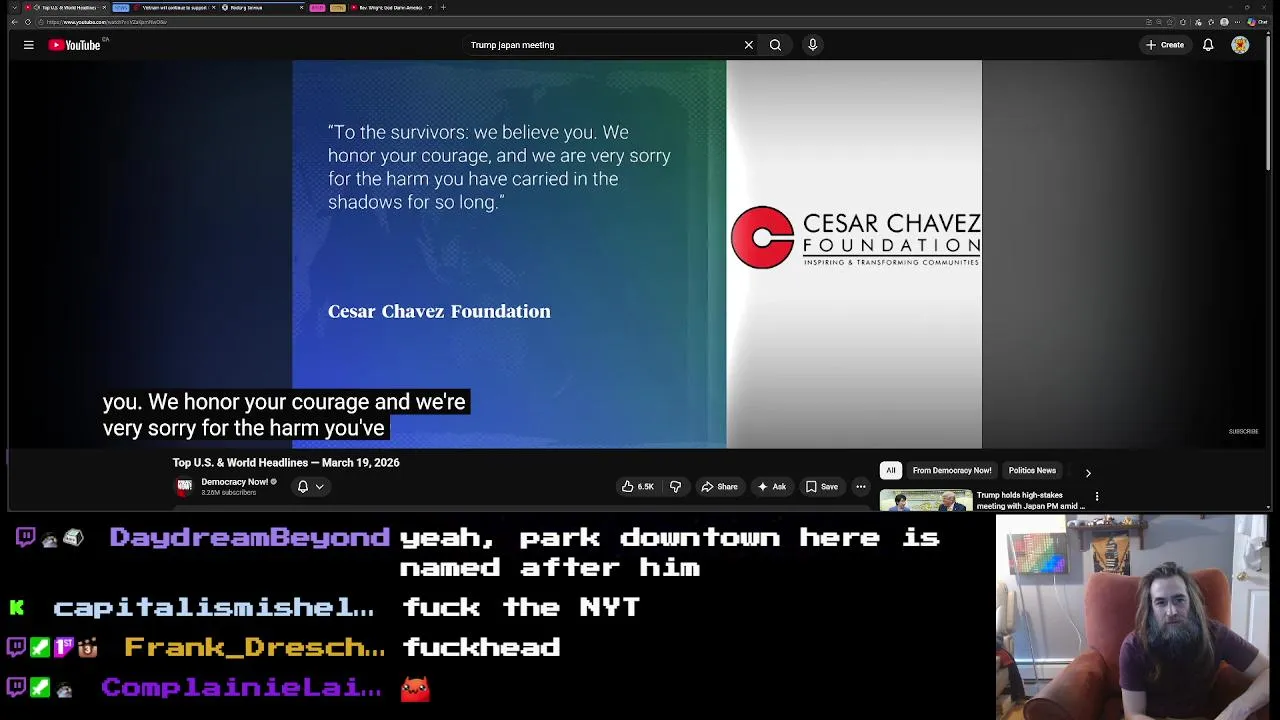The height and width of the screenshot is (720, 1280).
Task: Go to YouTube home via logo
Action: click(75, 45)
